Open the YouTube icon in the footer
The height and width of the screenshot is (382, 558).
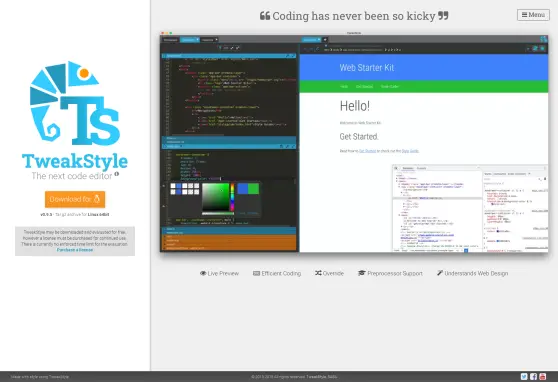coord(542,376)
